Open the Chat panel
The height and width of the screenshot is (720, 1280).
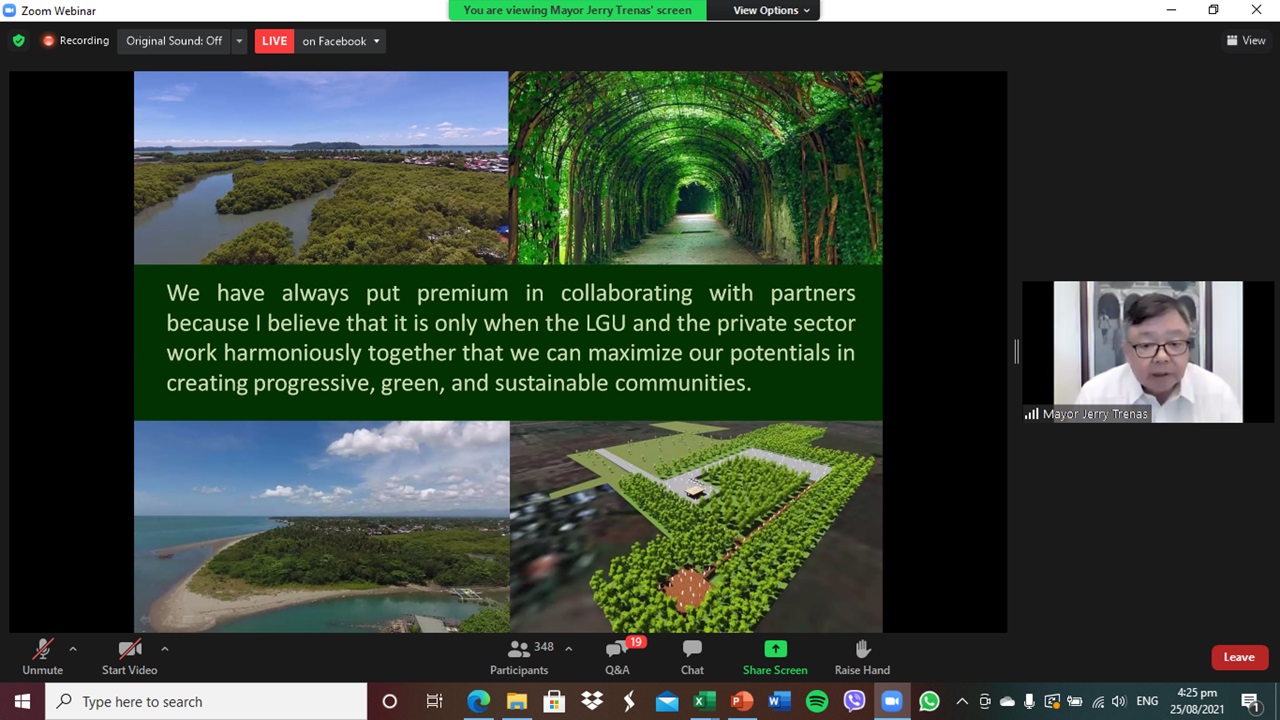pos(692,657)
